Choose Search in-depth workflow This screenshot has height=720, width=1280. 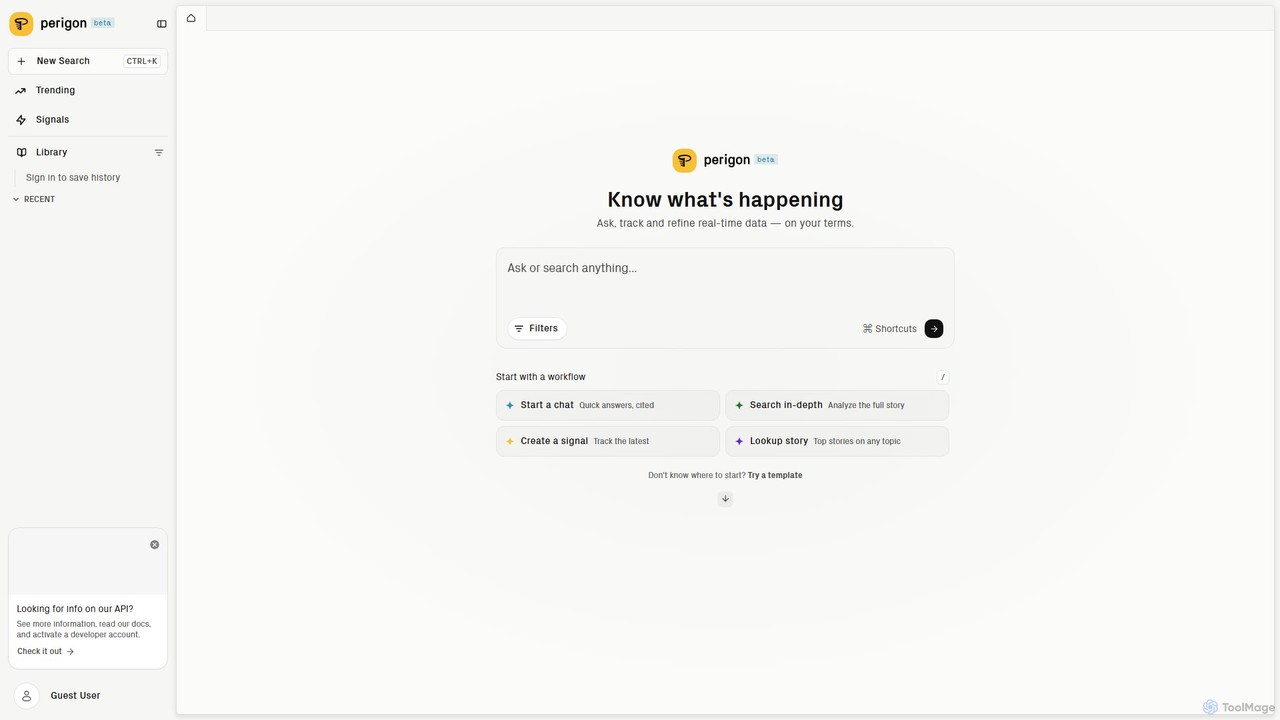(837, 405)
